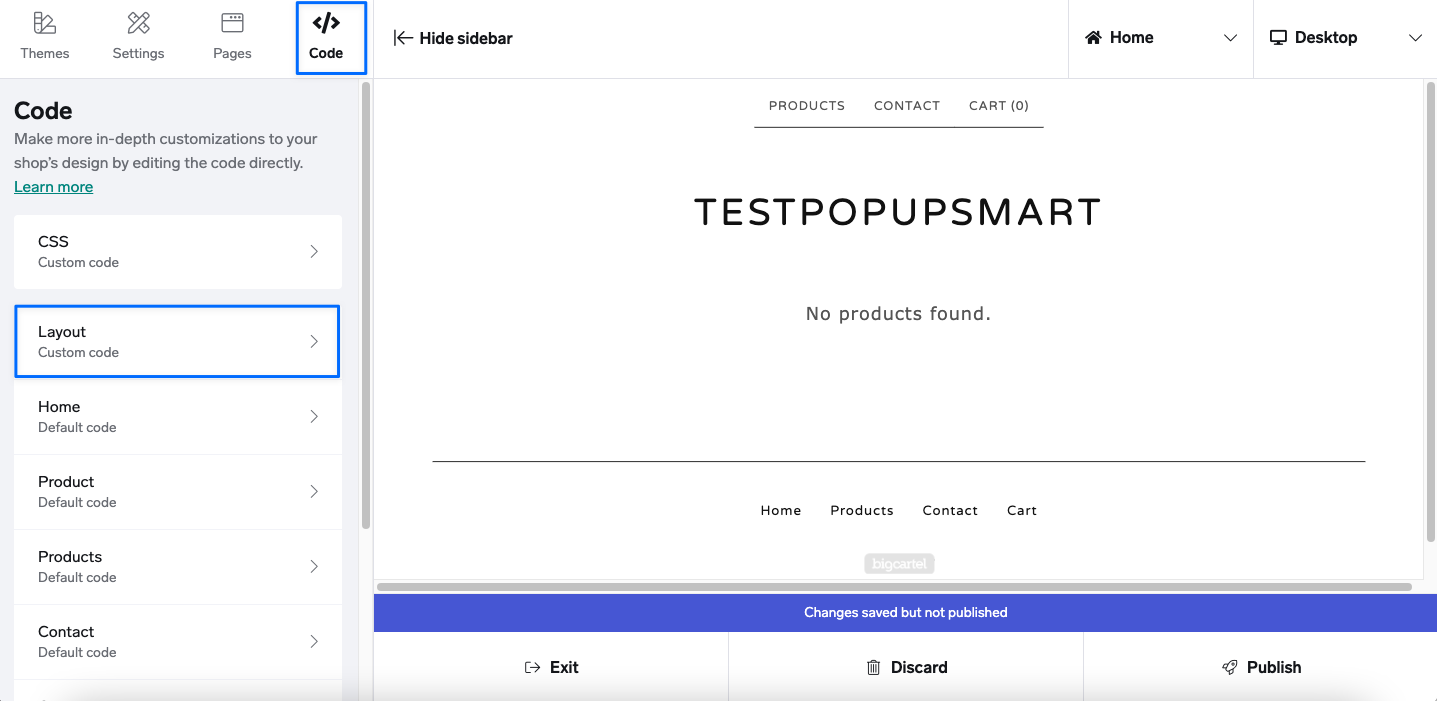Open the Settings tools icon
1437x701 pixels.
pyautogui.click(x=138, y=22)
